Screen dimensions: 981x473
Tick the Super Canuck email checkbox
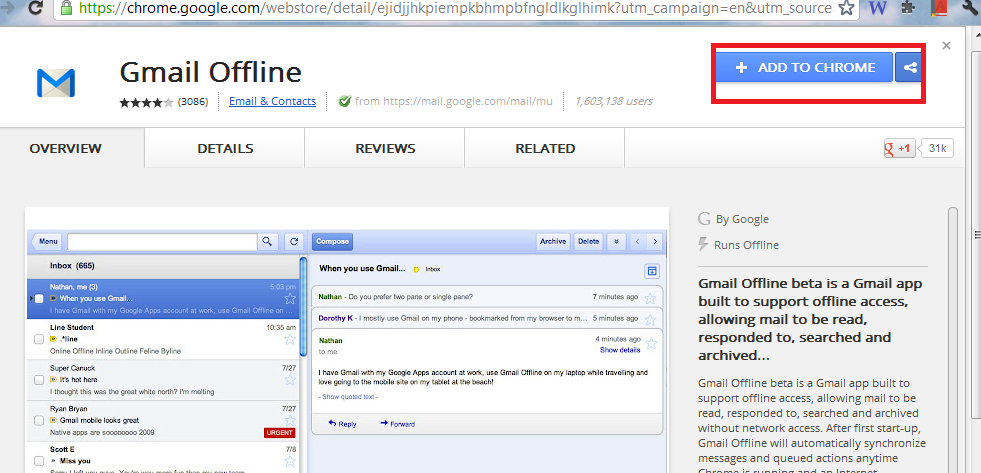point(39,381)
